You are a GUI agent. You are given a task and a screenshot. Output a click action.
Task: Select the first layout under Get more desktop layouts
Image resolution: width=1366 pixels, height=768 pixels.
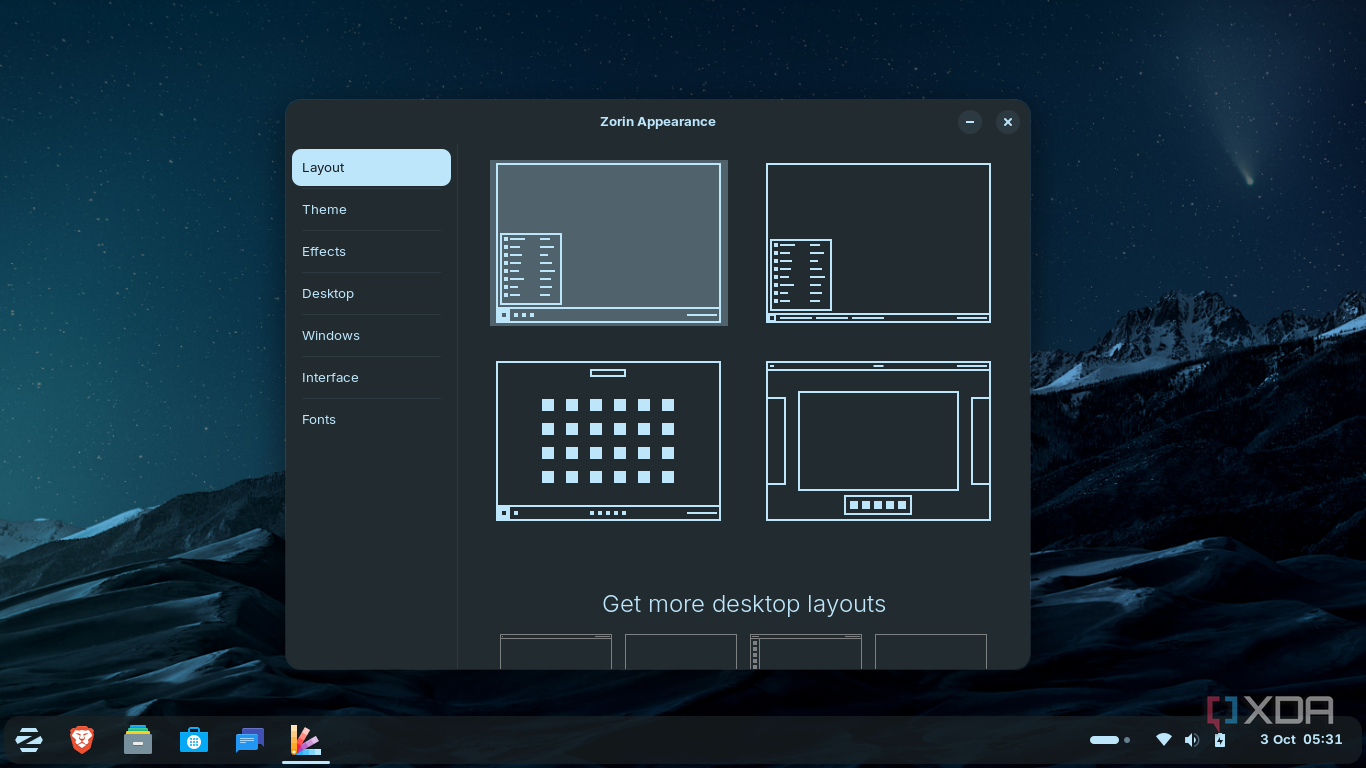pos(555,652)
